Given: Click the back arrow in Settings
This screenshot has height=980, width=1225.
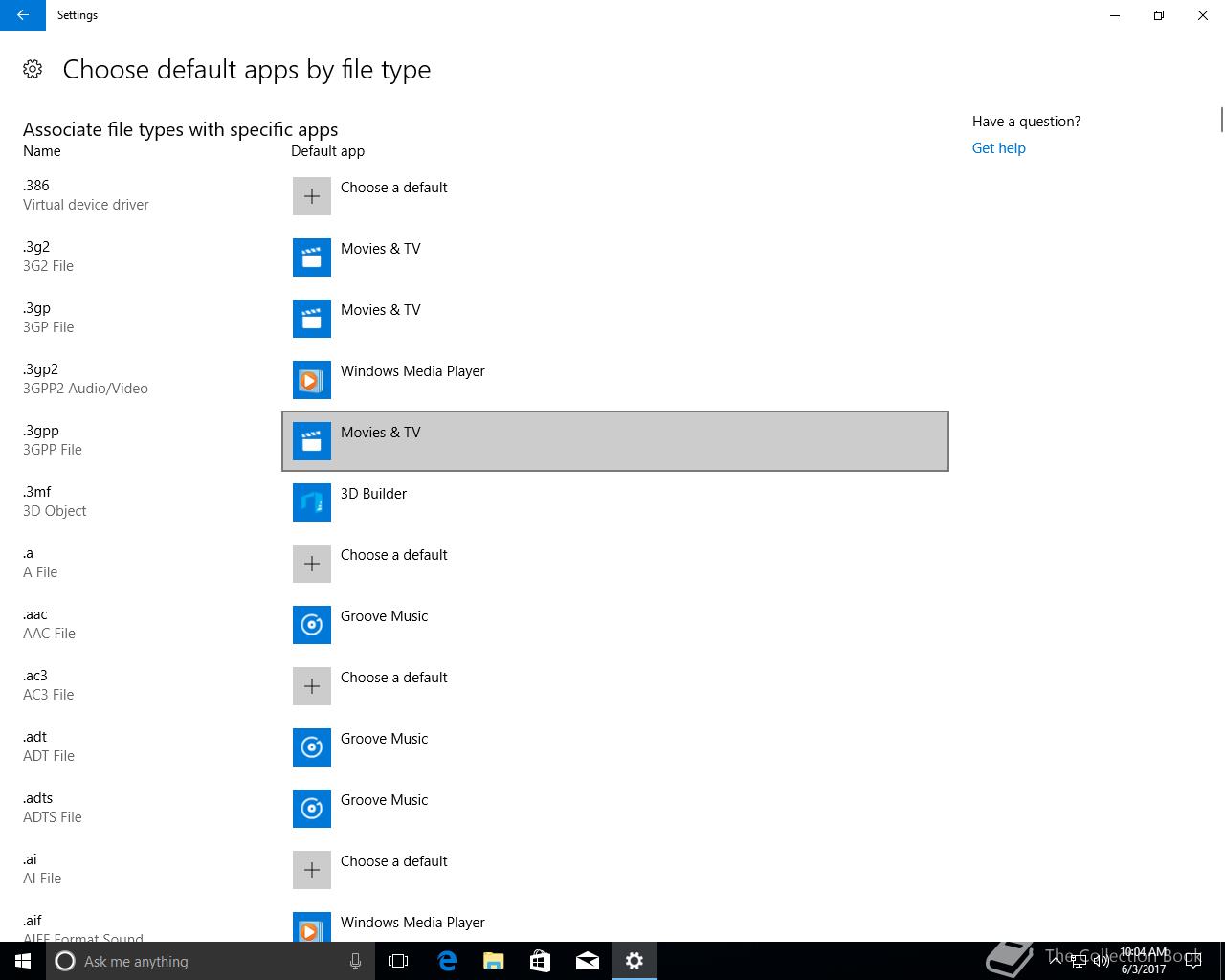Looking at the screenshot, I should click(23, 15).
